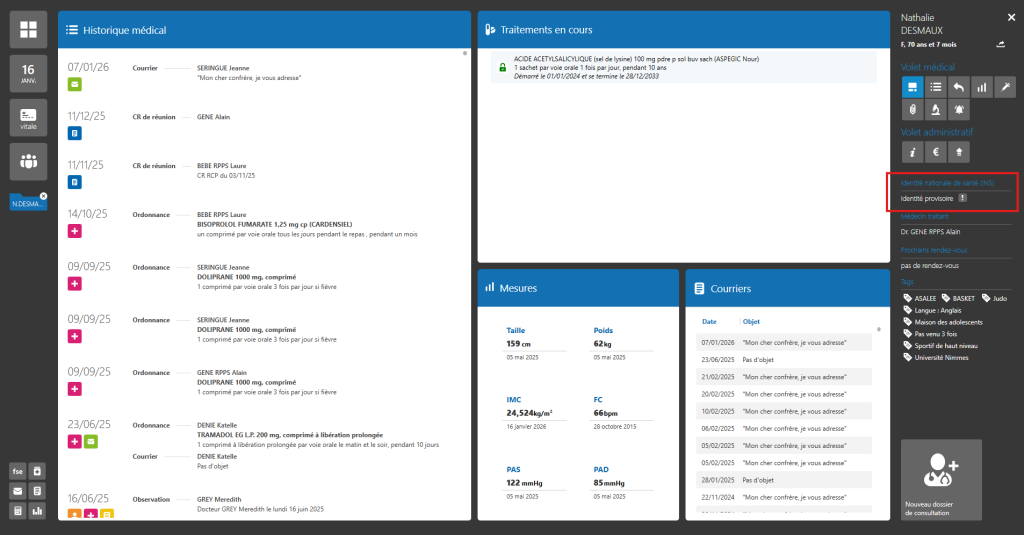Open the alert bell icon in Volet médical

coord(959,109)
